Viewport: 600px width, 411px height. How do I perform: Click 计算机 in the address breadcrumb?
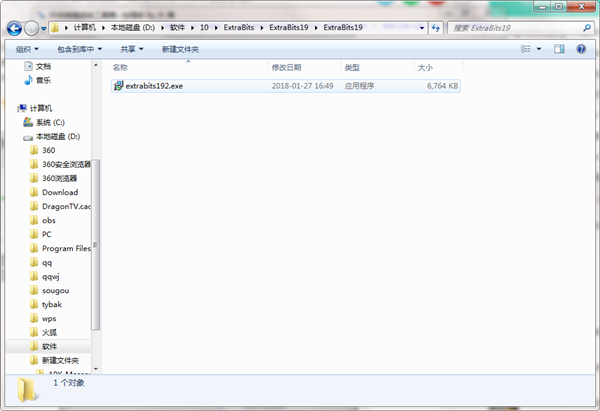(x=85, y=28)
